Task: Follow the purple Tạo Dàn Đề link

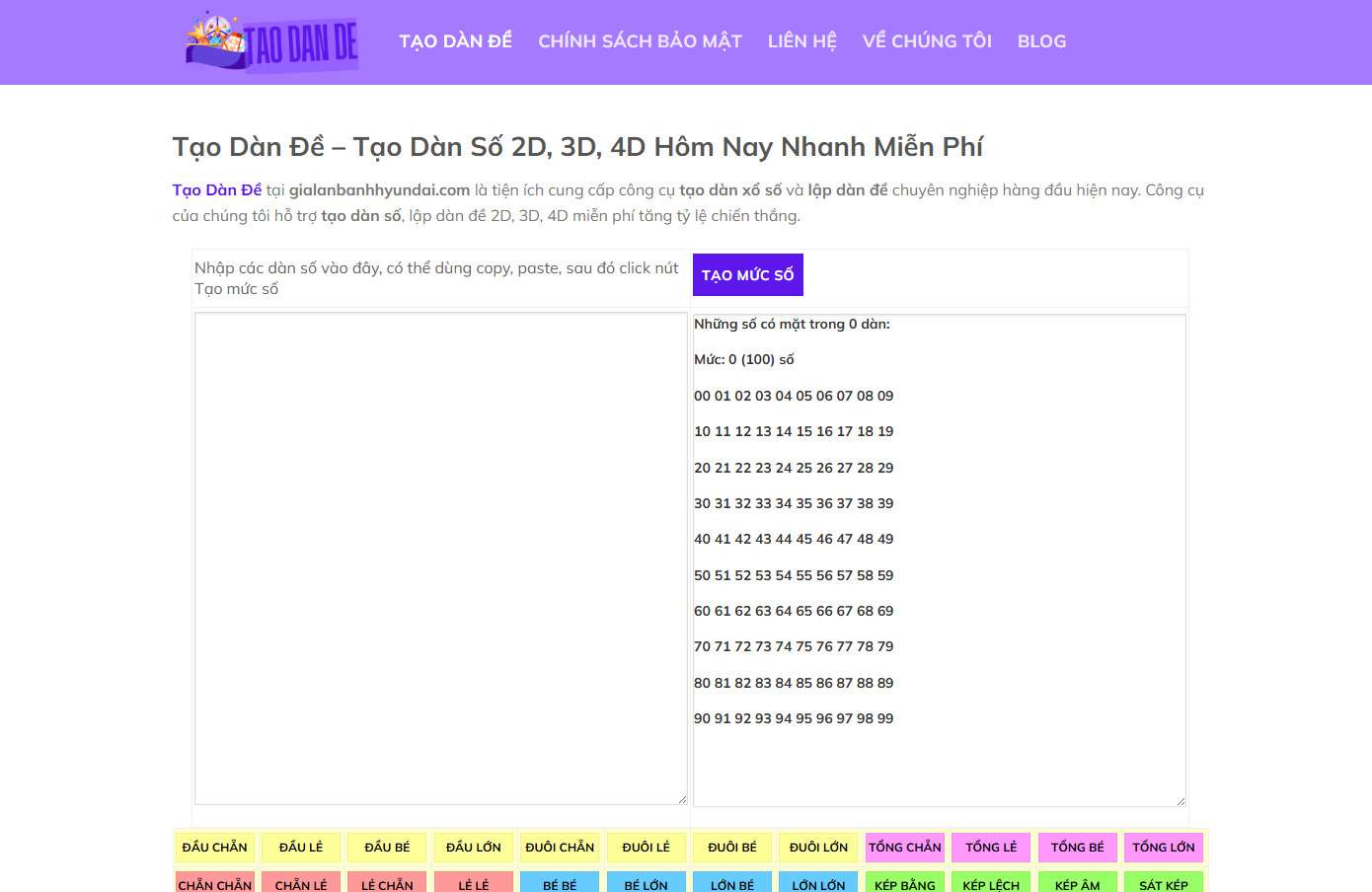Action: (217, 190)
